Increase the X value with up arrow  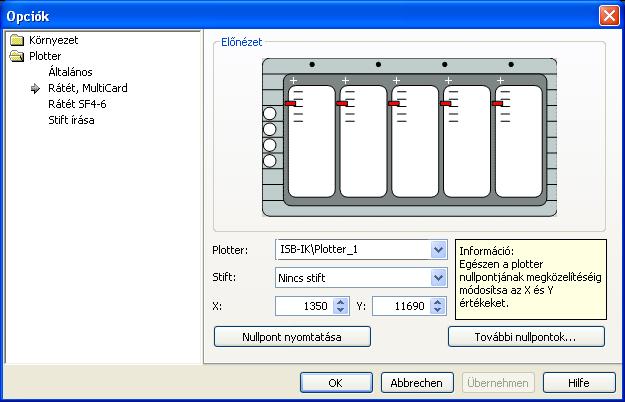(340, 302)
